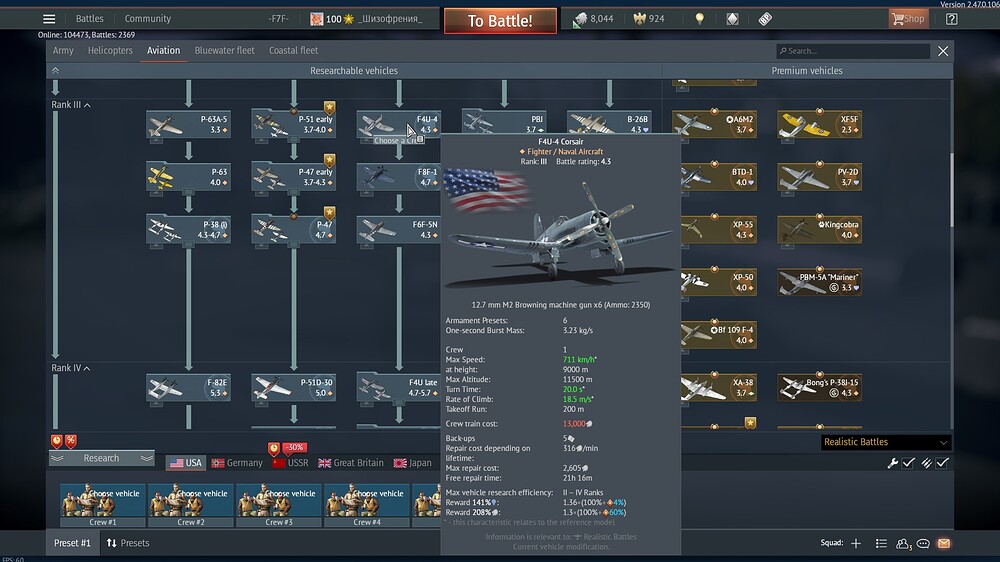Click the vehicle Search field
1000x562 pixels.
853,51
